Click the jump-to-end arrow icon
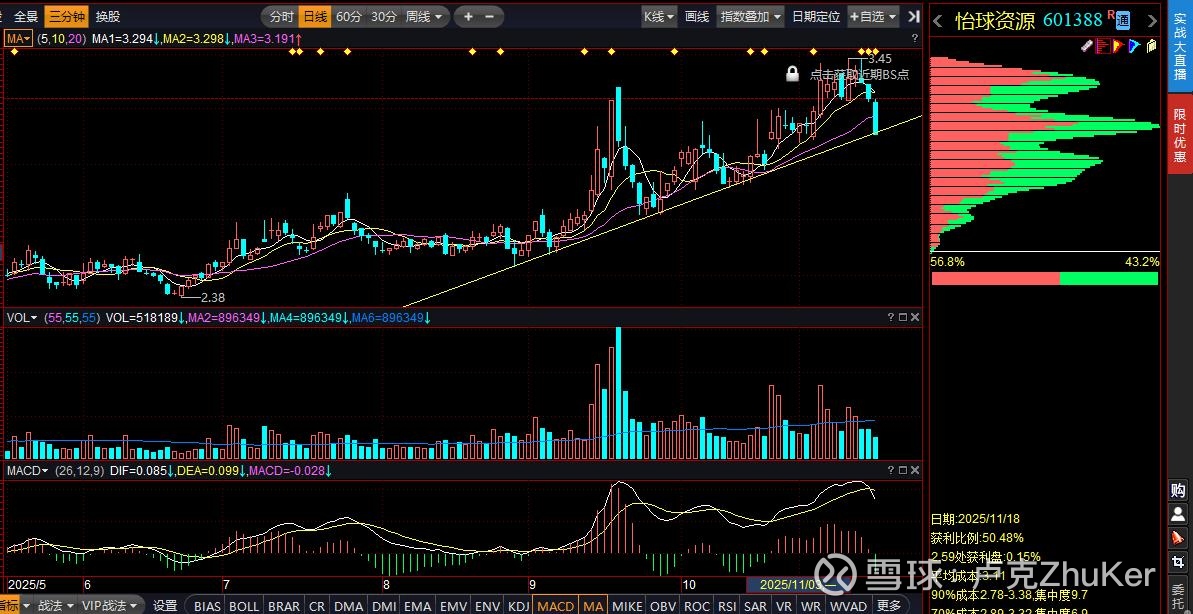1193x614 pixels. (x=914, y=17)
